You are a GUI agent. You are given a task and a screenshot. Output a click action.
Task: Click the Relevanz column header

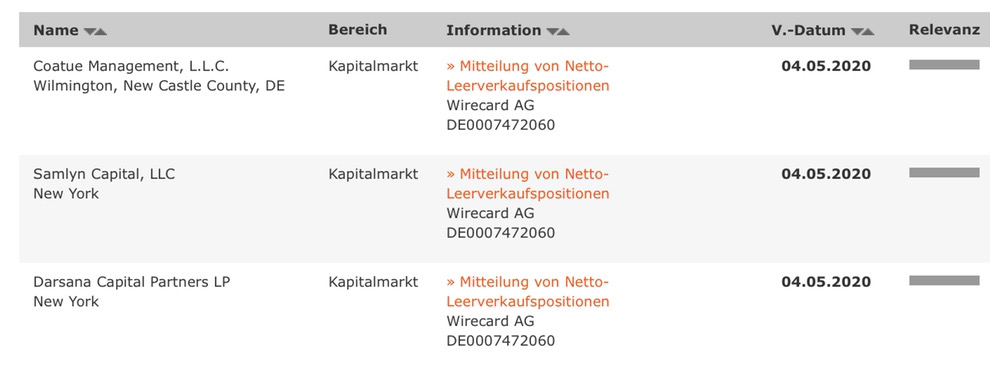coord(944,30)
